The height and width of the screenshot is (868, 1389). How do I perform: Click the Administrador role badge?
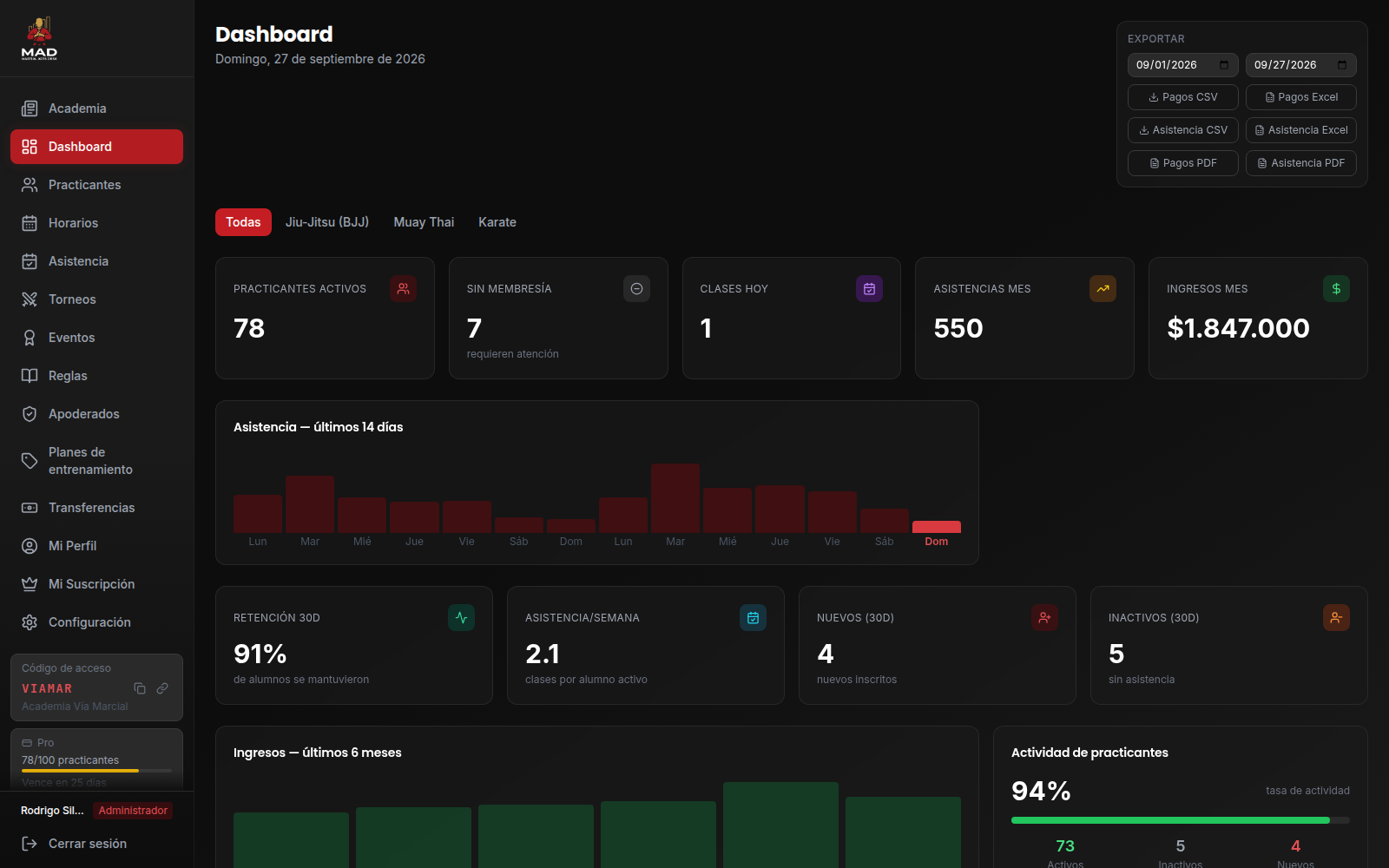[x=133, y=811]
